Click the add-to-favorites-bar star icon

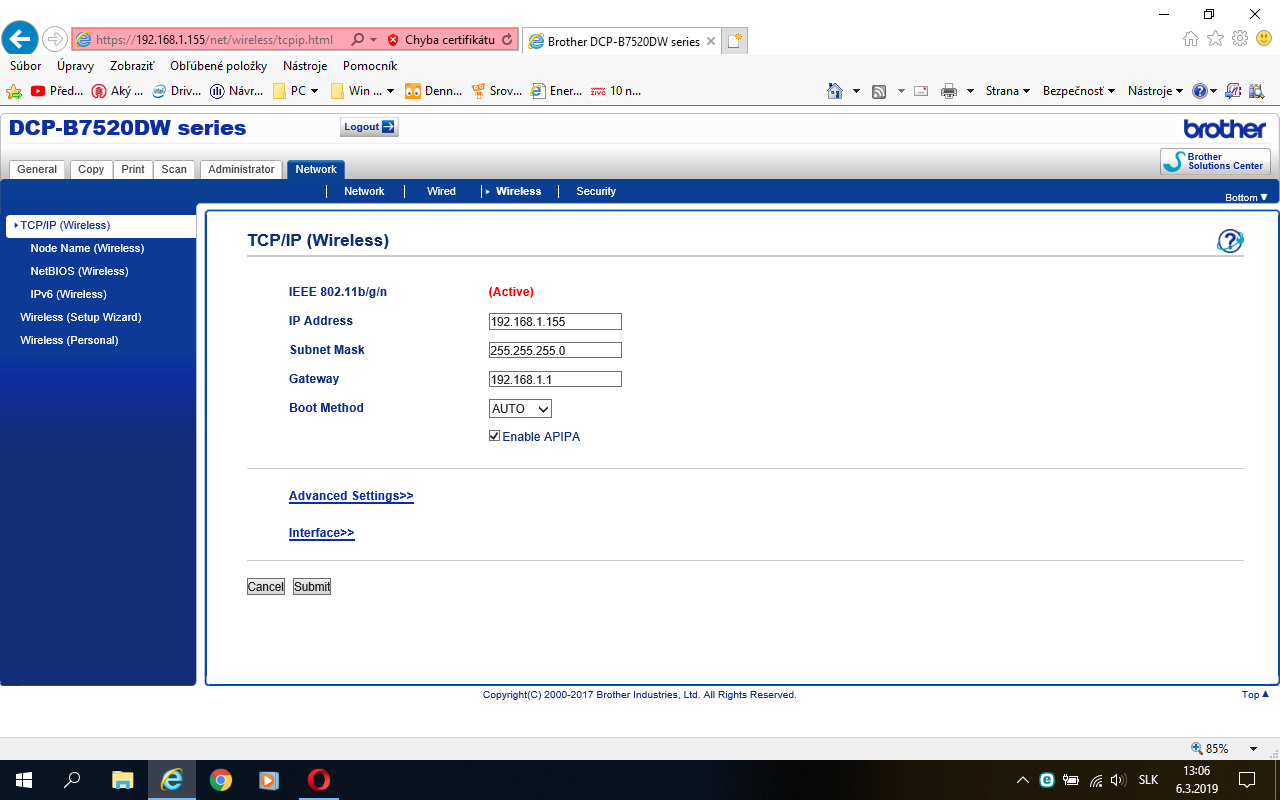(x=14, y=91)
